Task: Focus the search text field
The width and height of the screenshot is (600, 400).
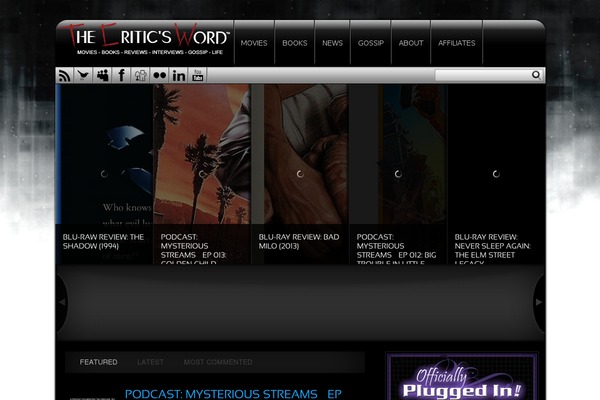Action: [x=483, y=75]
